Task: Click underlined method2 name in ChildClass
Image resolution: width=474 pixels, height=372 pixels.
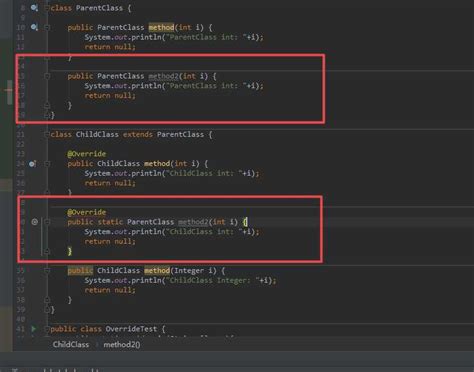Action: click(193, 222)
